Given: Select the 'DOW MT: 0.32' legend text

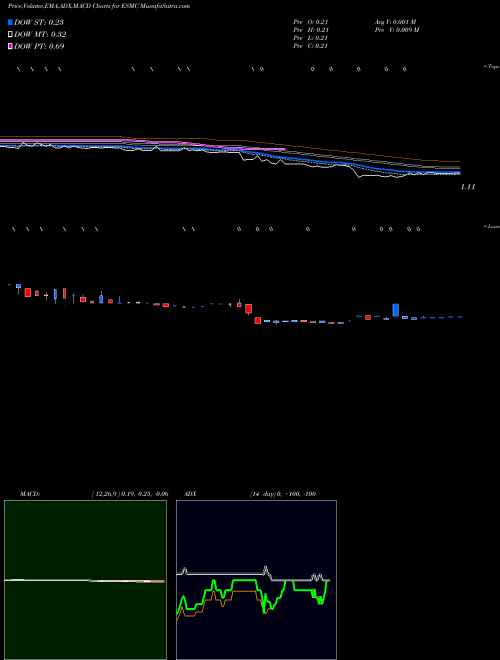Looking at the screenshot, I should point(40,35).
